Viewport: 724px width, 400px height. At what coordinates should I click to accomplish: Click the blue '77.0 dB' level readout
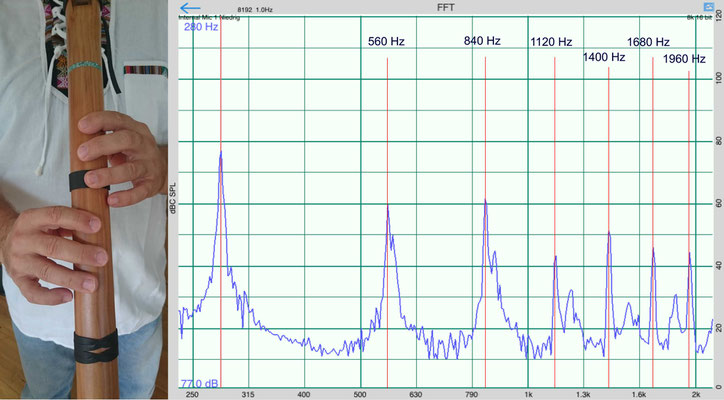(199, 383)
